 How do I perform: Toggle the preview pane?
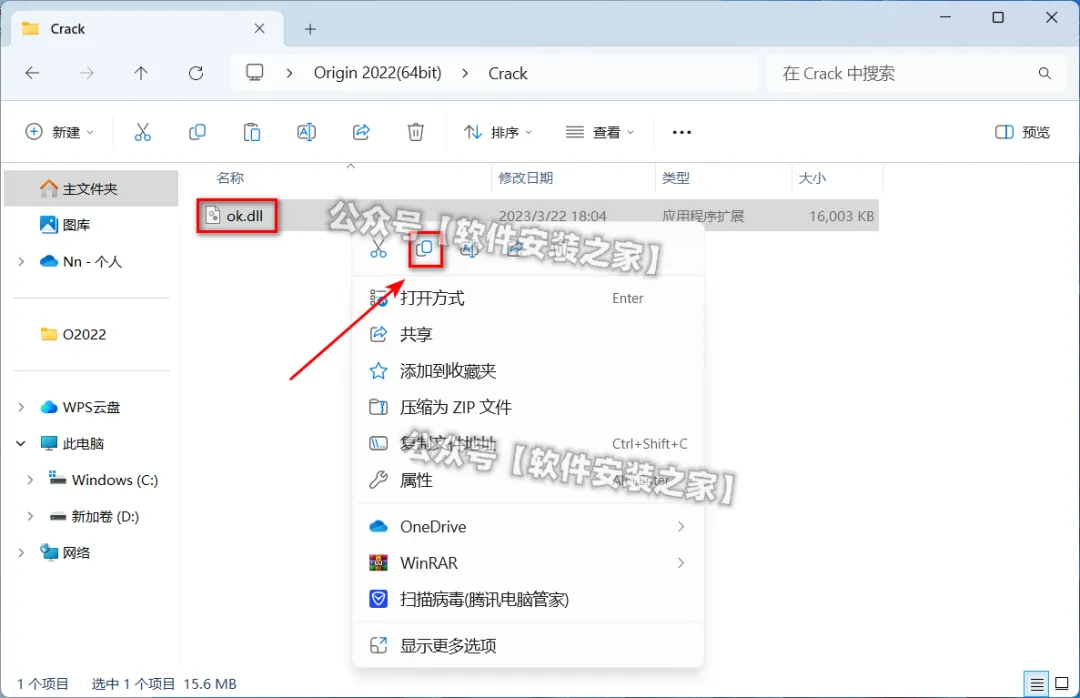point(1022,132)
